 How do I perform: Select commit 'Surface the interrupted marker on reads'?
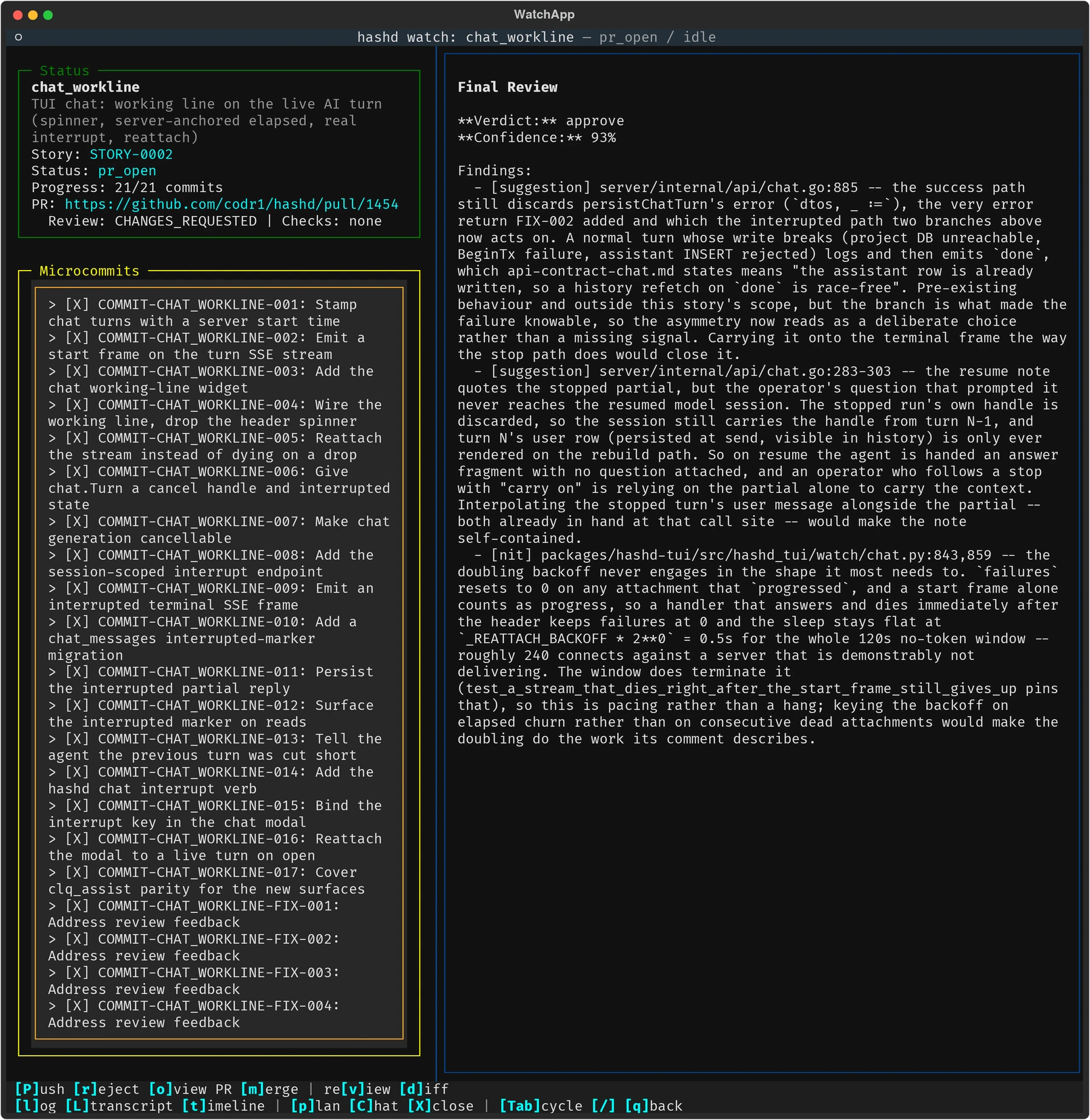pos(219,714)
